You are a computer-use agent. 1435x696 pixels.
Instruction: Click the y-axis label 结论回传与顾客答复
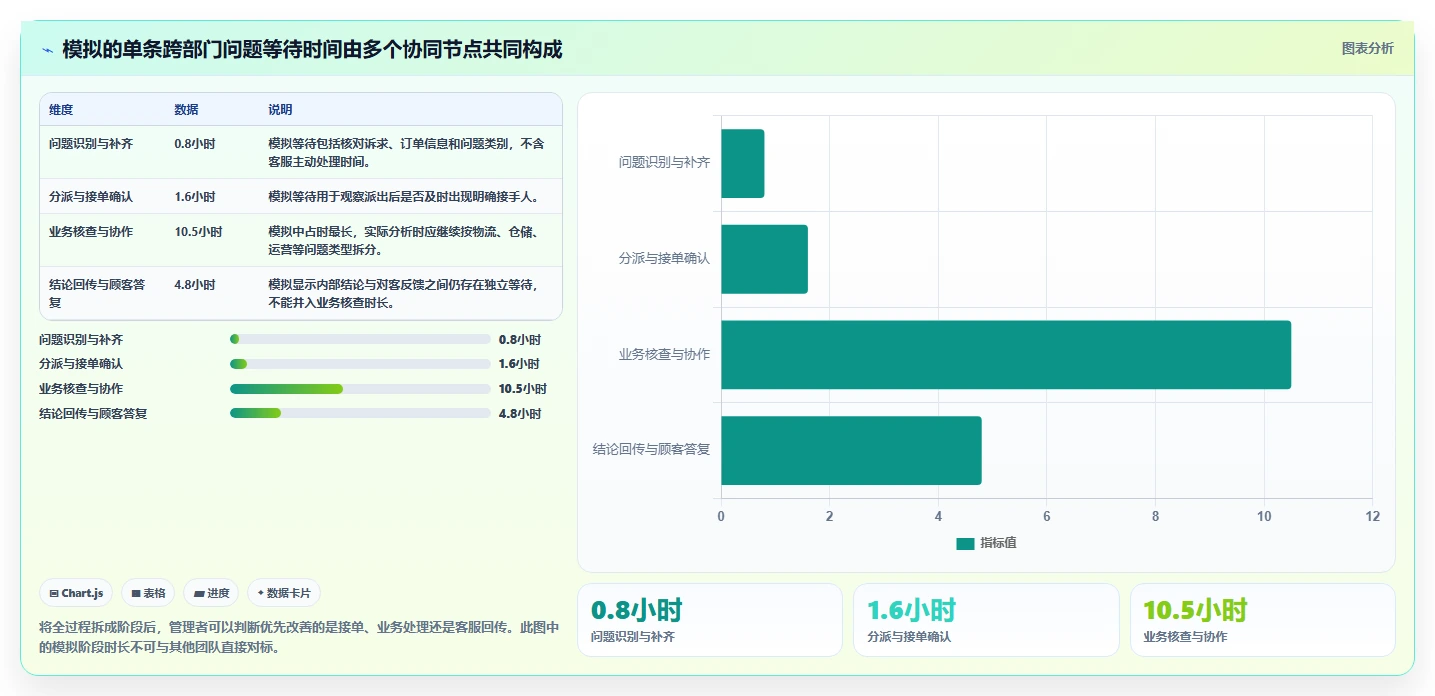click(651, 449)
